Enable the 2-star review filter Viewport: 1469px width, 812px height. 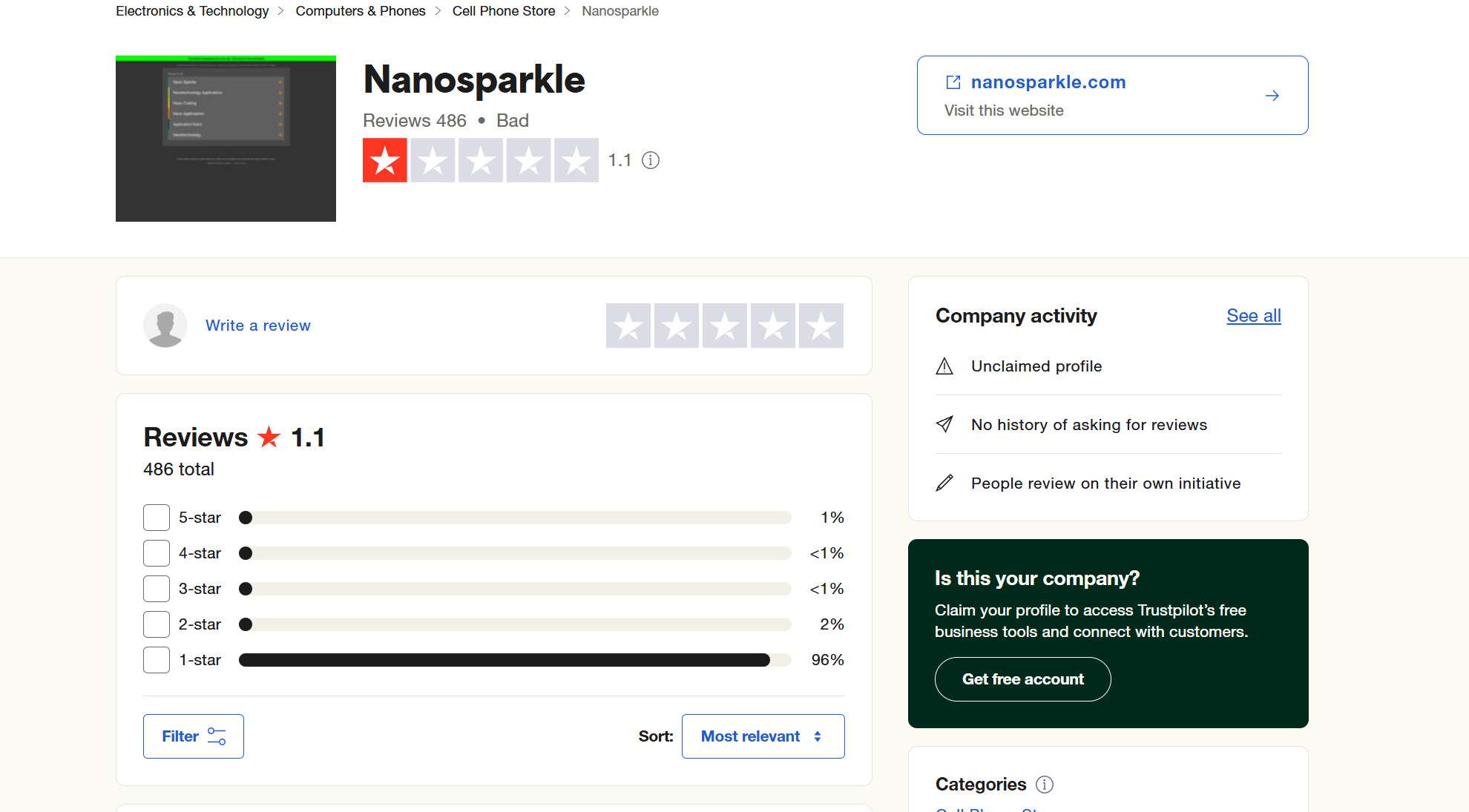156,624
